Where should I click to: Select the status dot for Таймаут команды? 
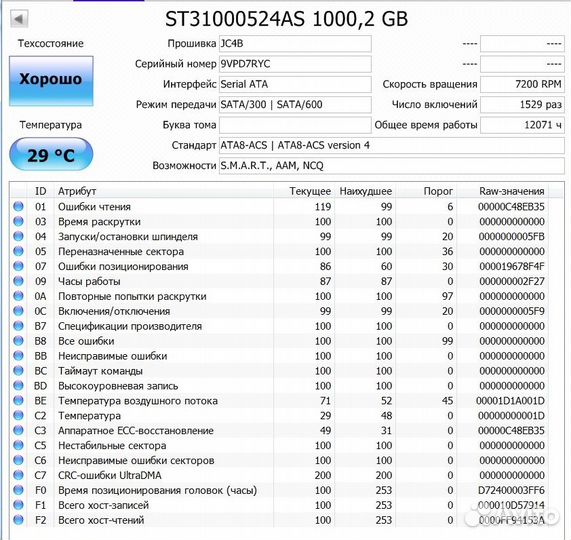(x=18, y=371)
